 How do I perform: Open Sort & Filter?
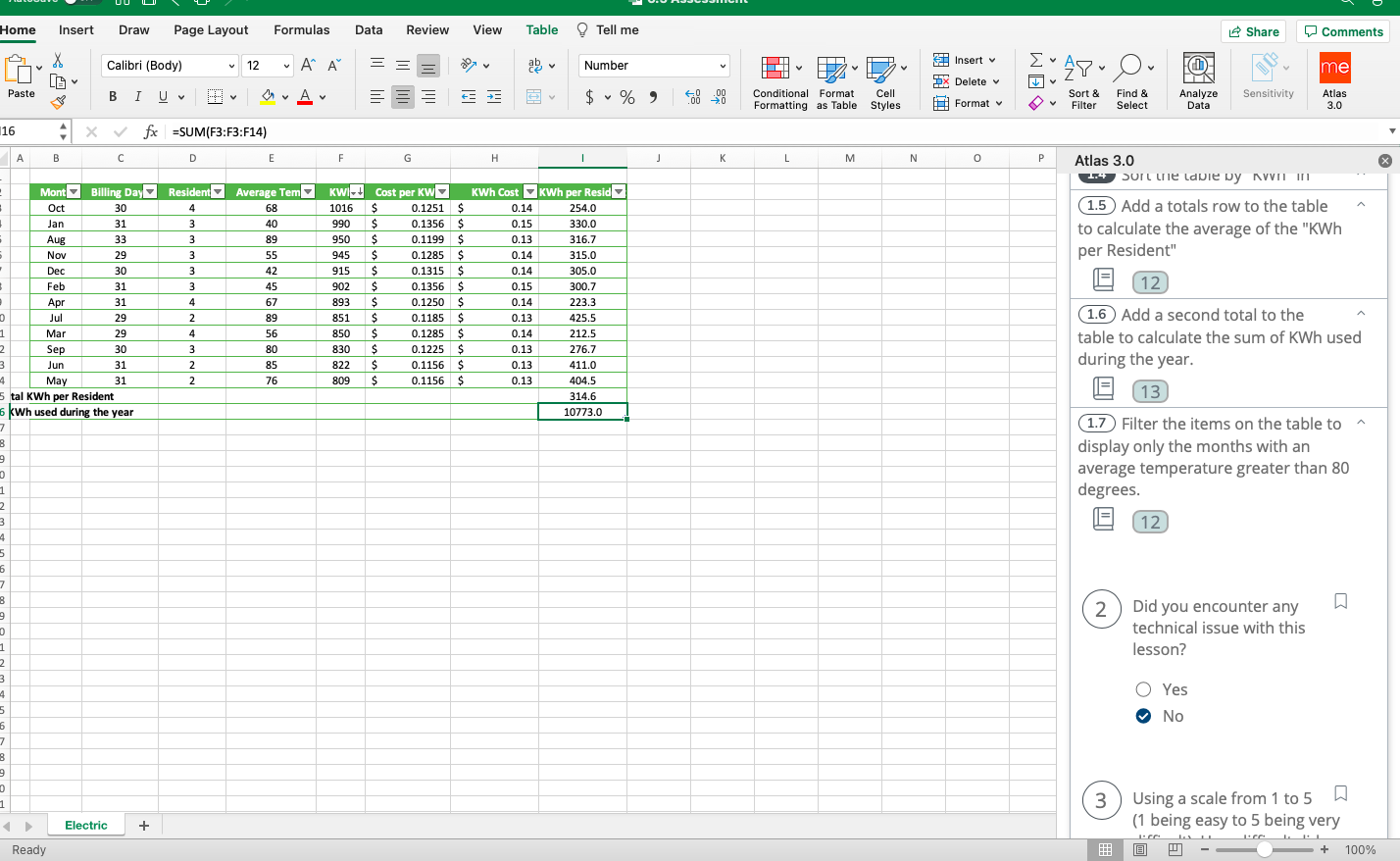click(1083, 81)
